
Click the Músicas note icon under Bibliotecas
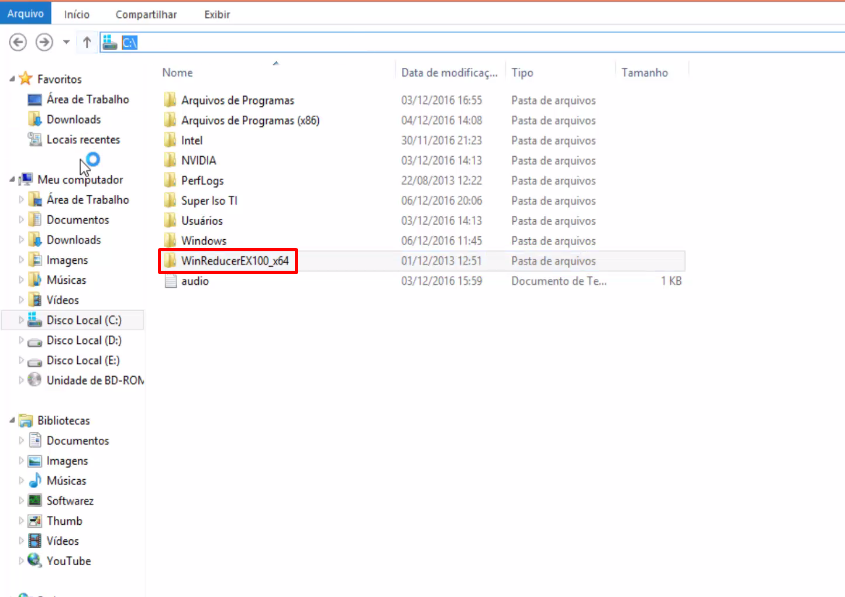[34, 480]
